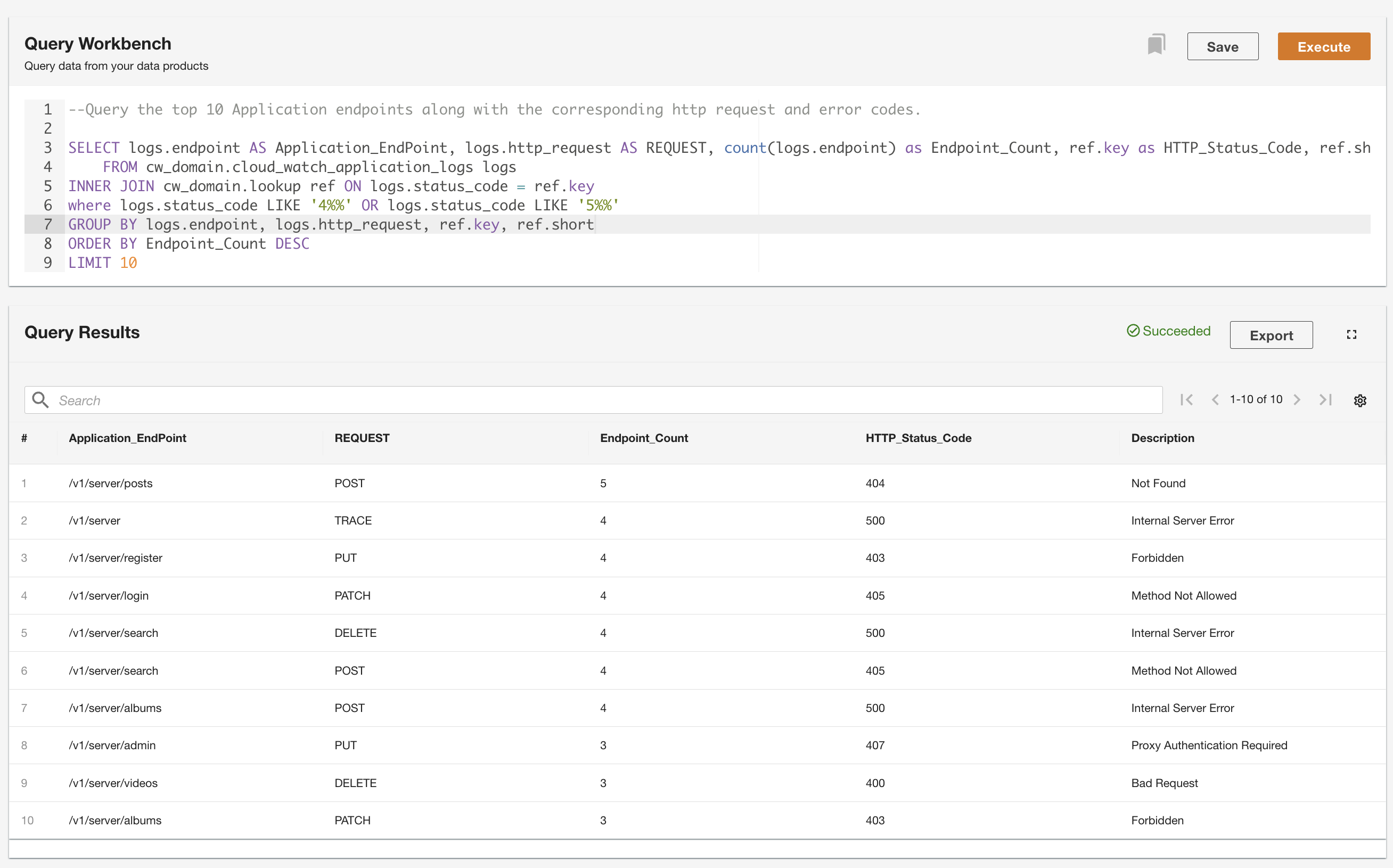Click line number 9 in editor gutter
The image size is (1393, 868).
pyautogui.click(x=47, y=263)
